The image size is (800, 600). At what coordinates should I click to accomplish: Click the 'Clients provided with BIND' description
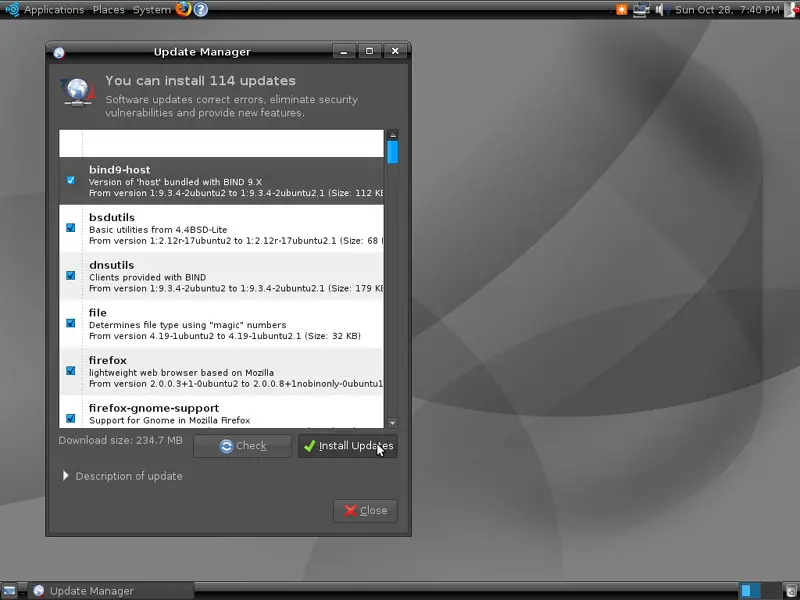coord(147,277)
